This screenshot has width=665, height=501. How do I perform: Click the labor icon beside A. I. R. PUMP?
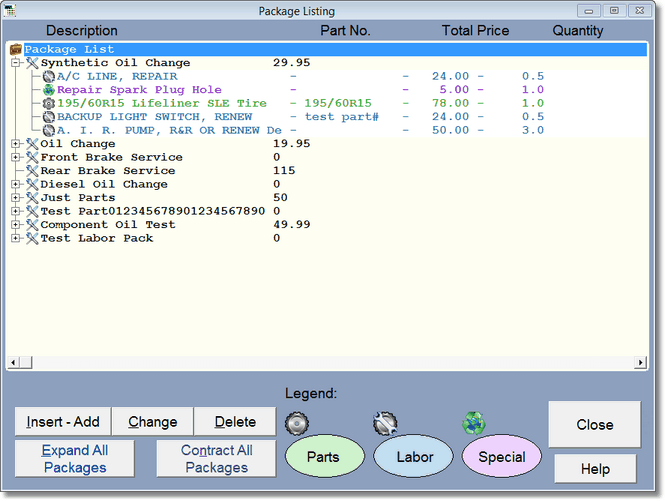coord(49,130)
